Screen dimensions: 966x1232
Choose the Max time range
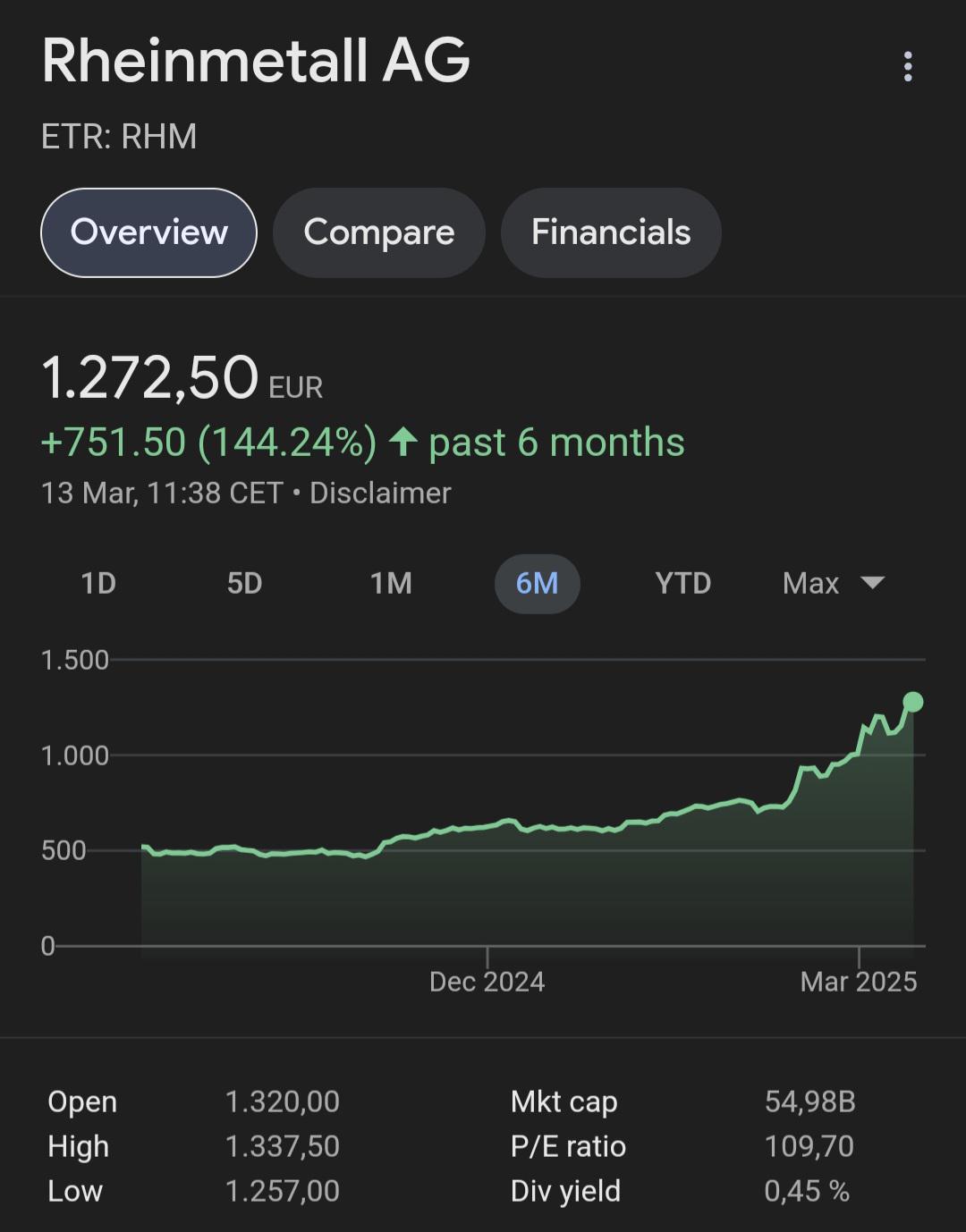coord(810,584)
